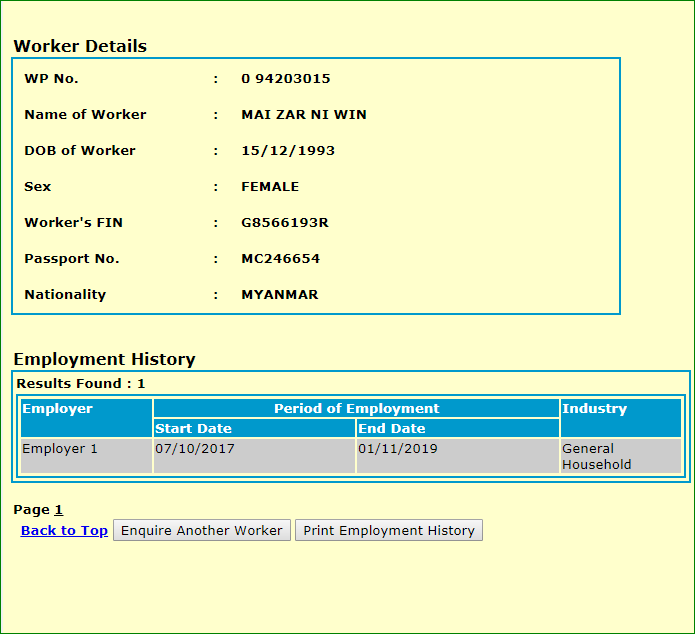Image resolution: width=695 pixels, height=634 pixels.
Task: Click the Period of Employment header
Action: 356,409
